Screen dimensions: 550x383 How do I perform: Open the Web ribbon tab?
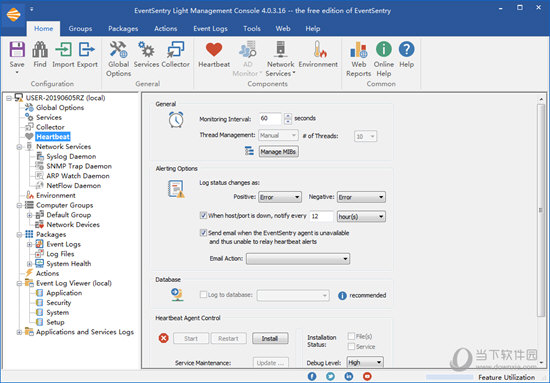click(283, 29)
